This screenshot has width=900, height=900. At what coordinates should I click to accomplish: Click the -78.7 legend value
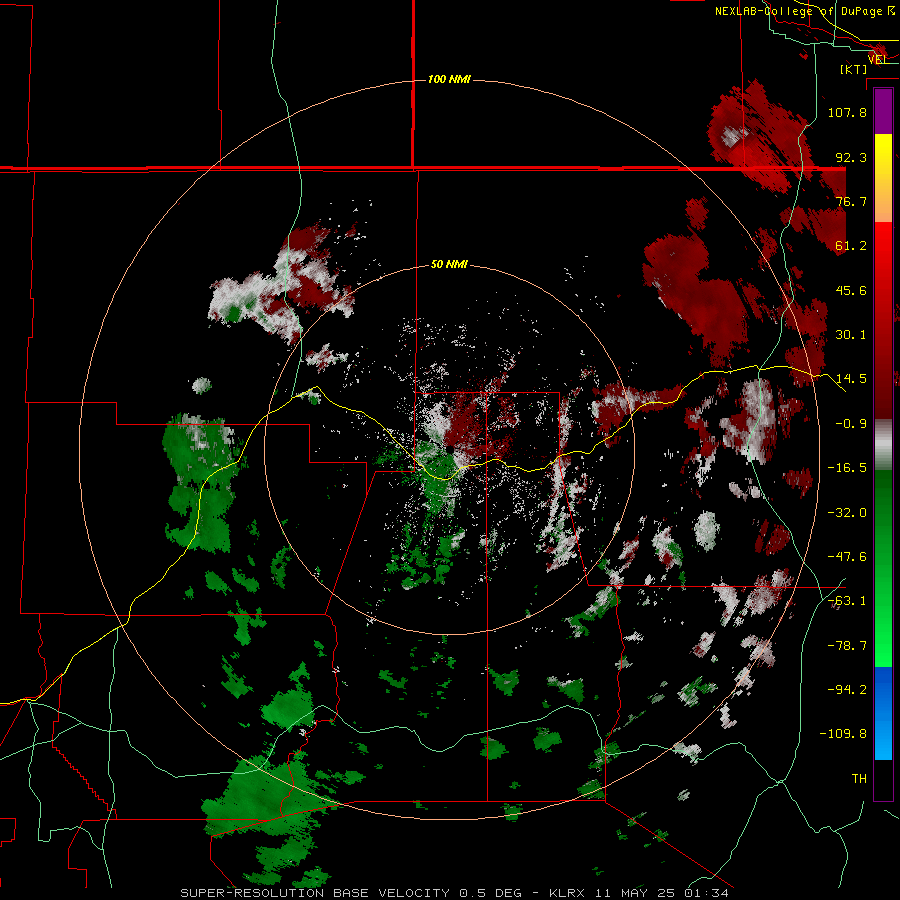pyautogui.click(x=847, y=646)
